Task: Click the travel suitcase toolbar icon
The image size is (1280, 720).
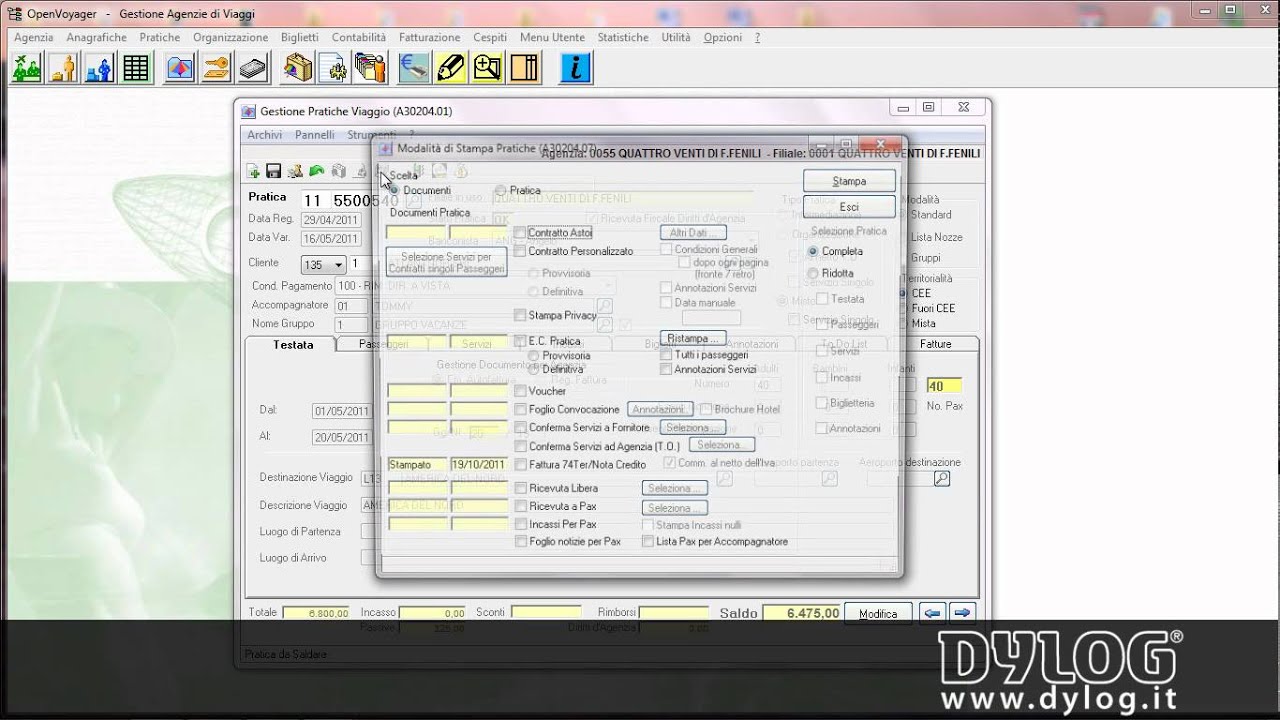Action: (x=297, y=68)
